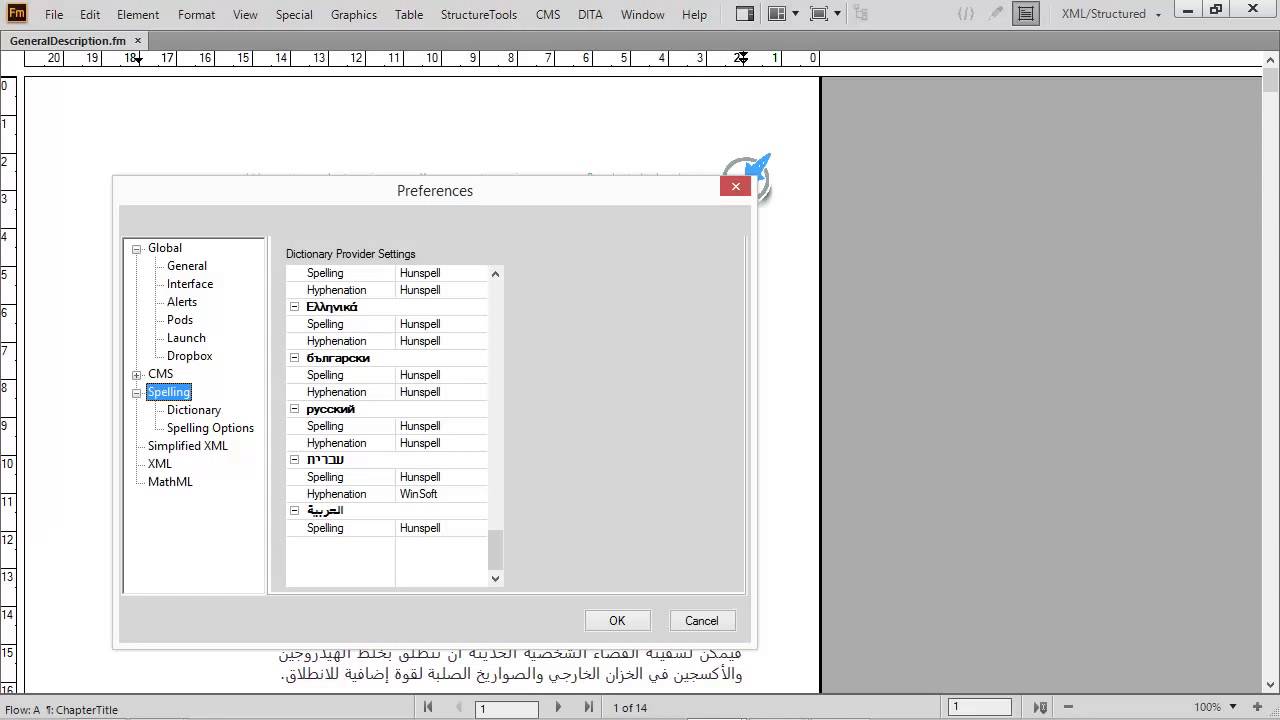Select Alerts preferences item

182,302
